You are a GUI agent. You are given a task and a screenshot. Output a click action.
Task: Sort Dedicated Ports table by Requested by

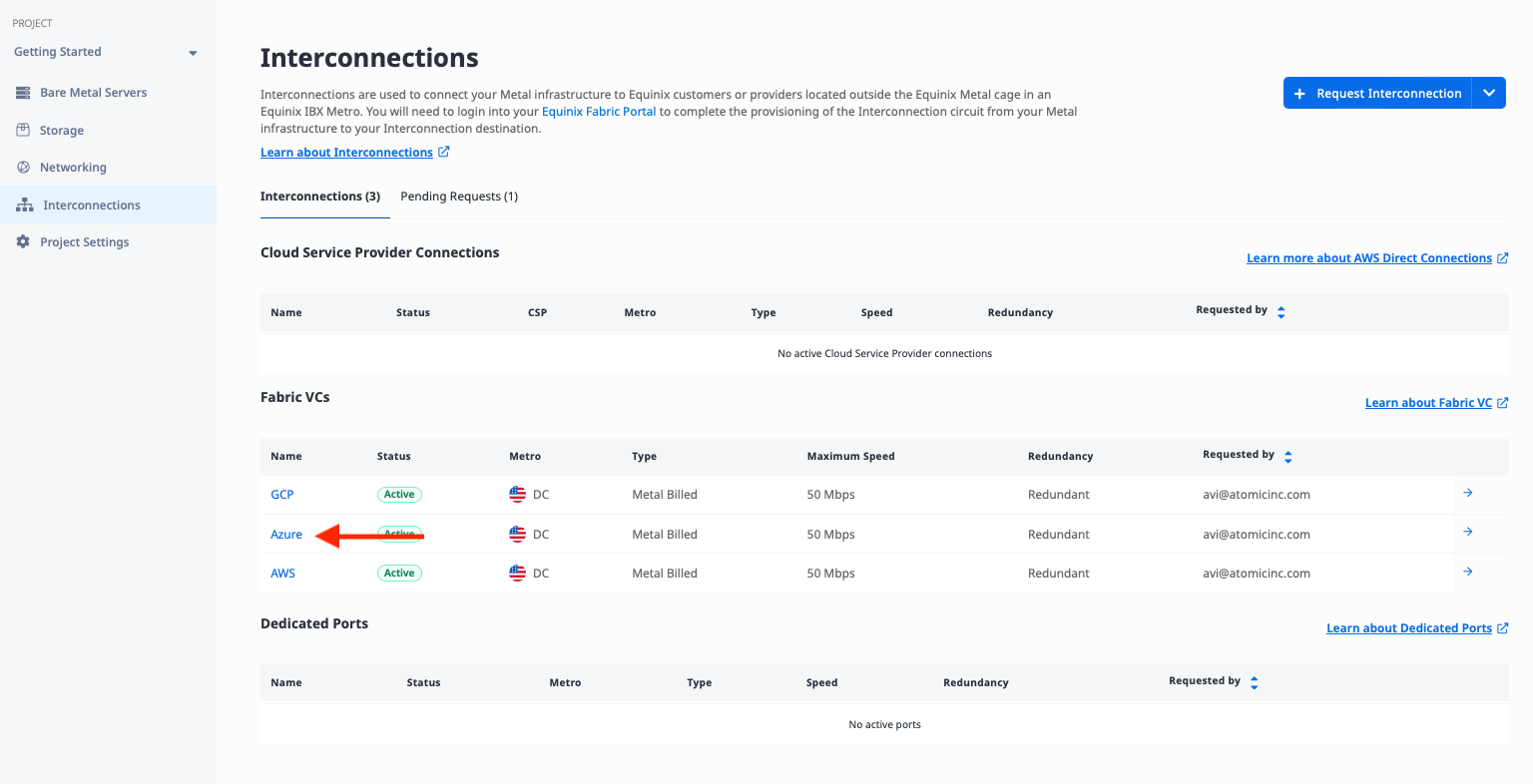1254,683
